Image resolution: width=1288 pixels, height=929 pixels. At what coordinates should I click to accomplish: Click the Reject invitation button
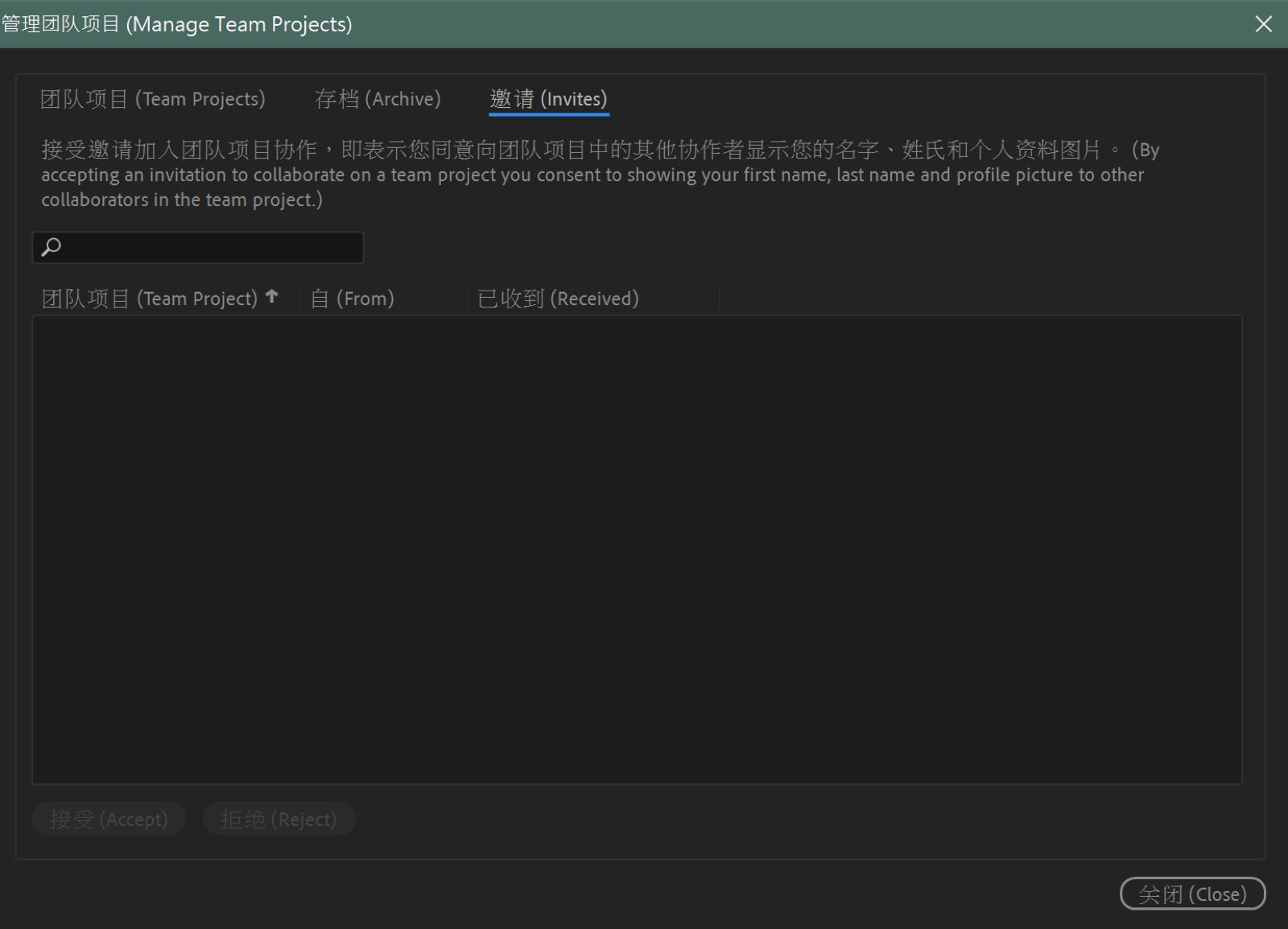tap(279, 819)
